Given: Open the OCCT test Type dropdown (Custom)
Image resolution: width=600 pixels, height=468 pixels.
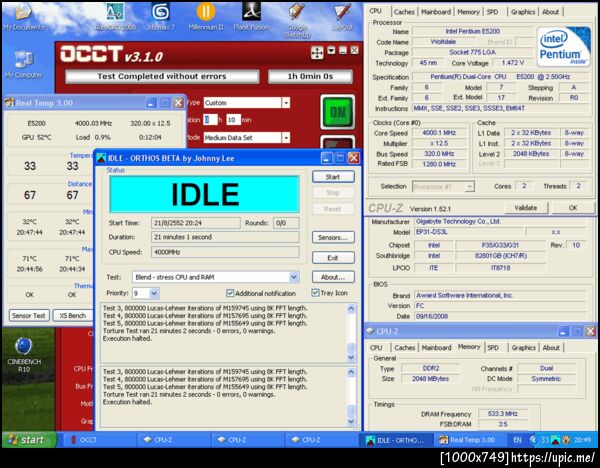Looking at the screenshot, I should coord(286,103).
